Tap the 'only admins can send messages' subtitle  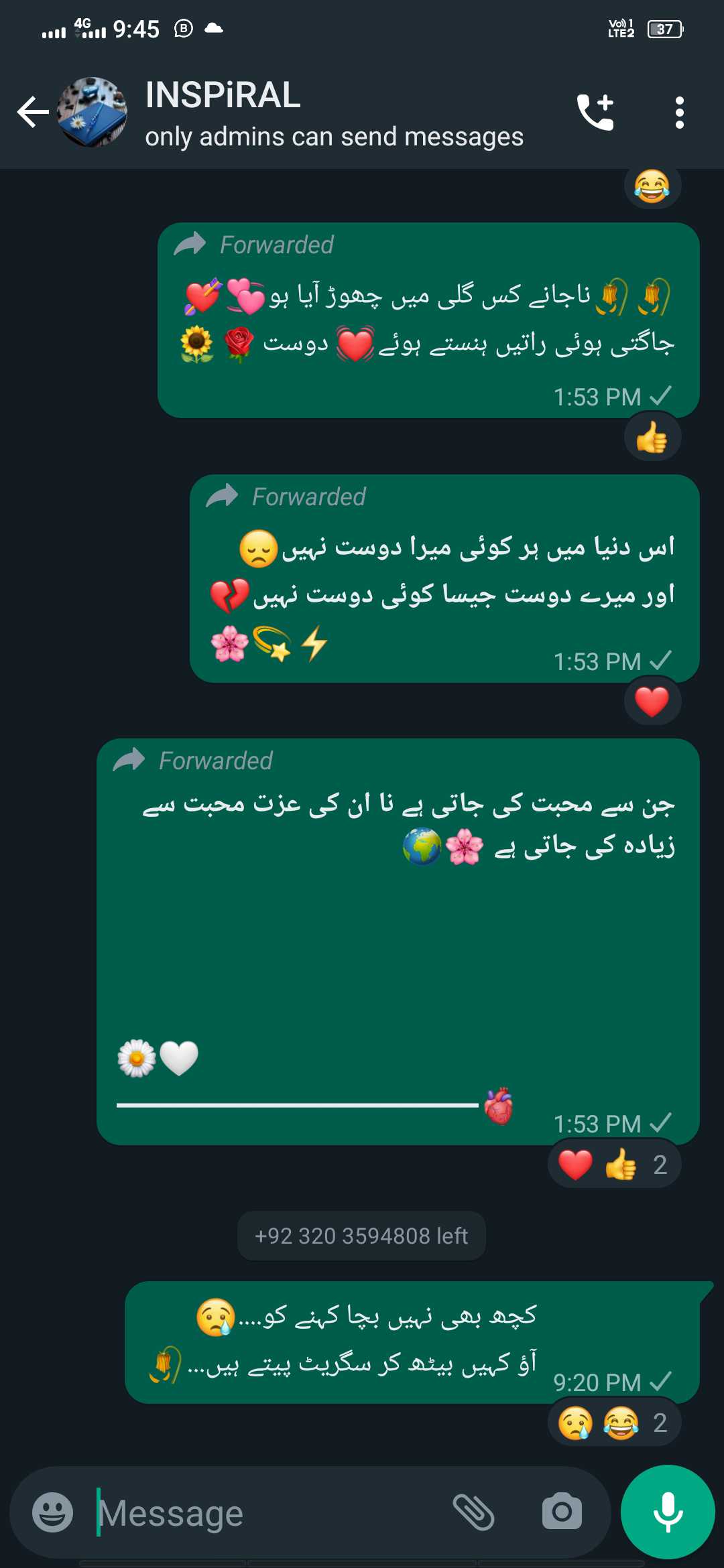(x=334, y=137)
